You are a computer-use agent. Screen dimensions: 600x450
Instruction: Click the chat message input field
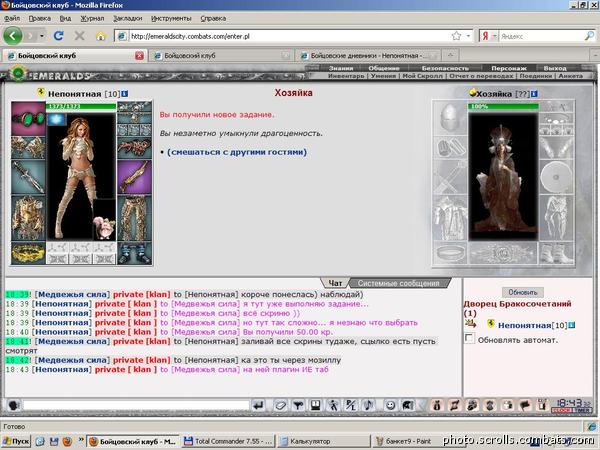136,405
